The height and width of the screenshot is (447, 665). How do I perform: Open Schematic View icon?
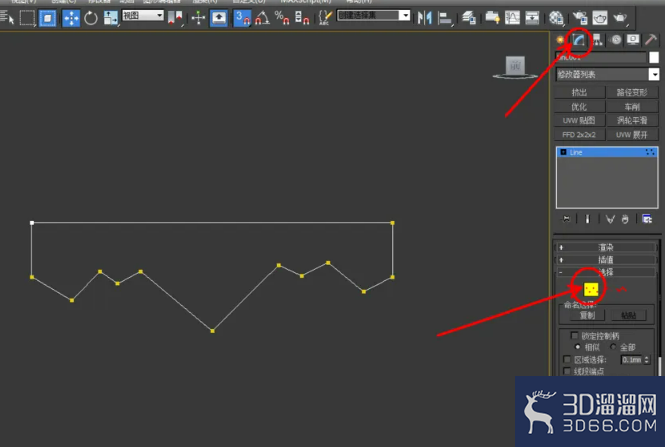pyautogui.click(x=532, y=18)
